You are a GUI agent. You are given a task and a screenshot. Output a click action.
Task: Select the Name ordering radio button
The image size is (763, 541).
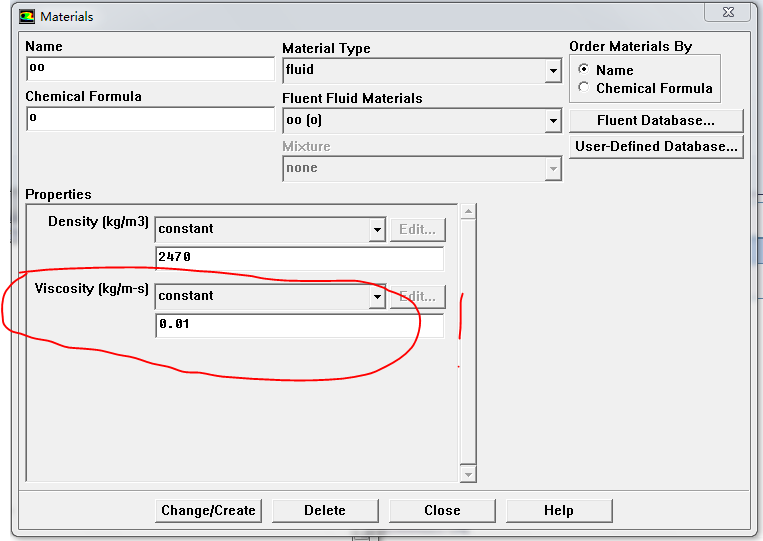click(584, 70)
